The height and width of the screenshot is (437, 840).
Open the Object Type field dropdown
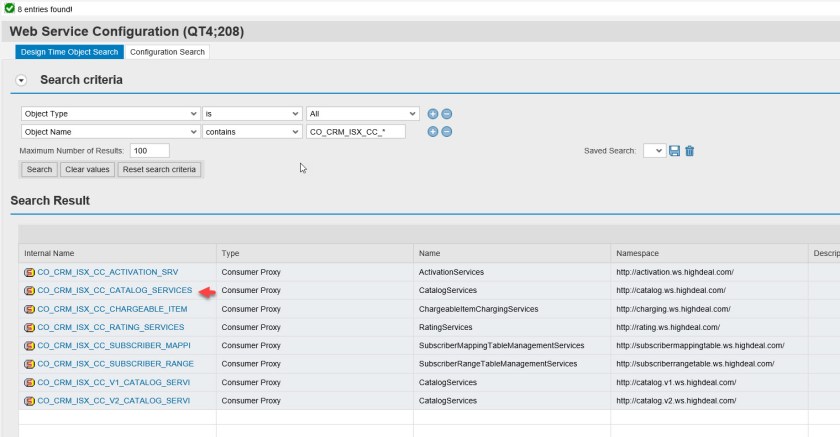193,114
